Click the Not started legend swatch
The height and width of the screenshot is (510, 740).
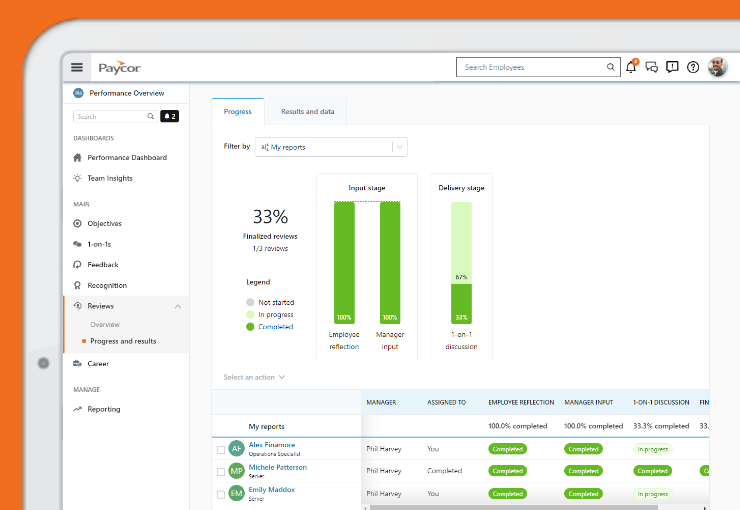250,302
